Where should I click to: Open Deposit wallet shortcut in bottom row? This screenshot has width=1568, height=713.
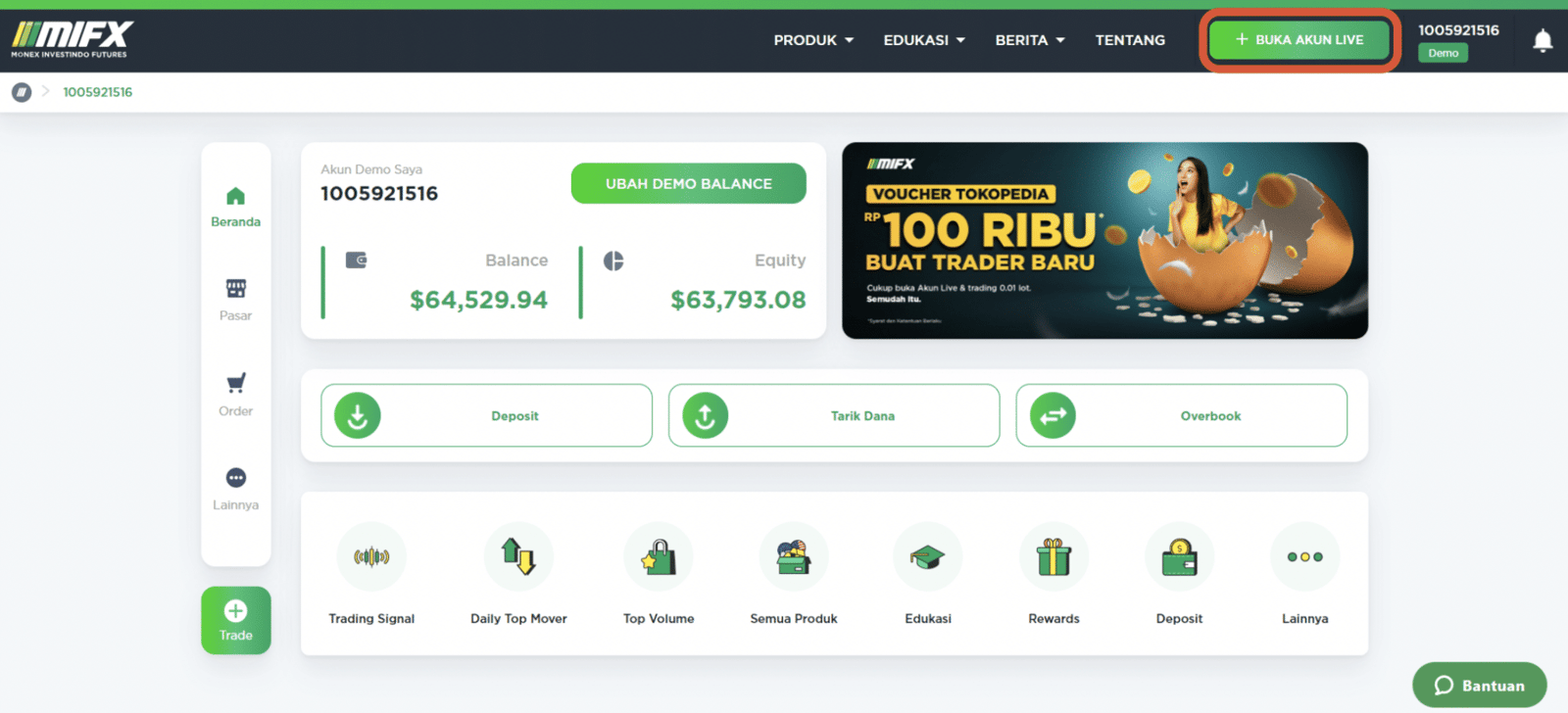point(1179,575)
